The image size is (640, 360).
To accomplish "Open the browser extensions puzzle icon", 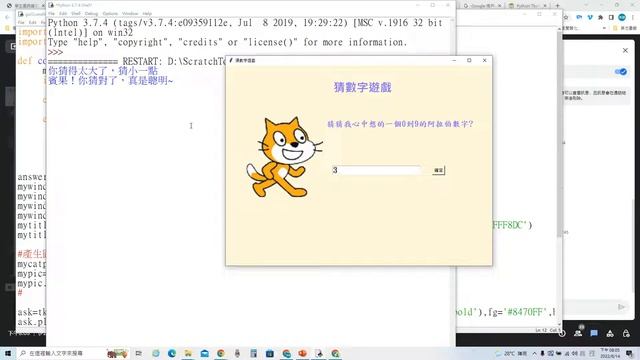I will (x=600, y=17).
